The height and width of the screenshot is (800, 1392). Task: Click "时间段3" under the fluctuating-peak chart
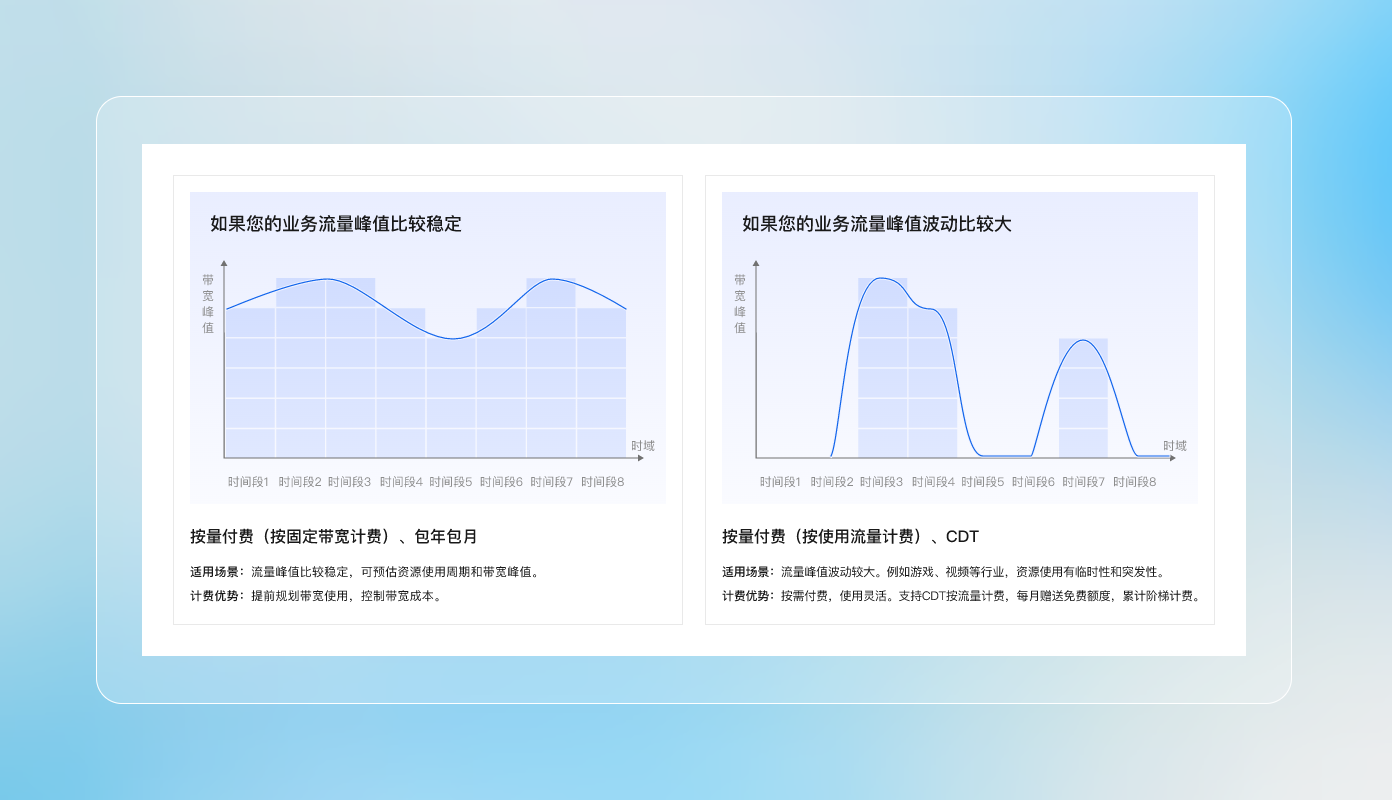(882, 482)
